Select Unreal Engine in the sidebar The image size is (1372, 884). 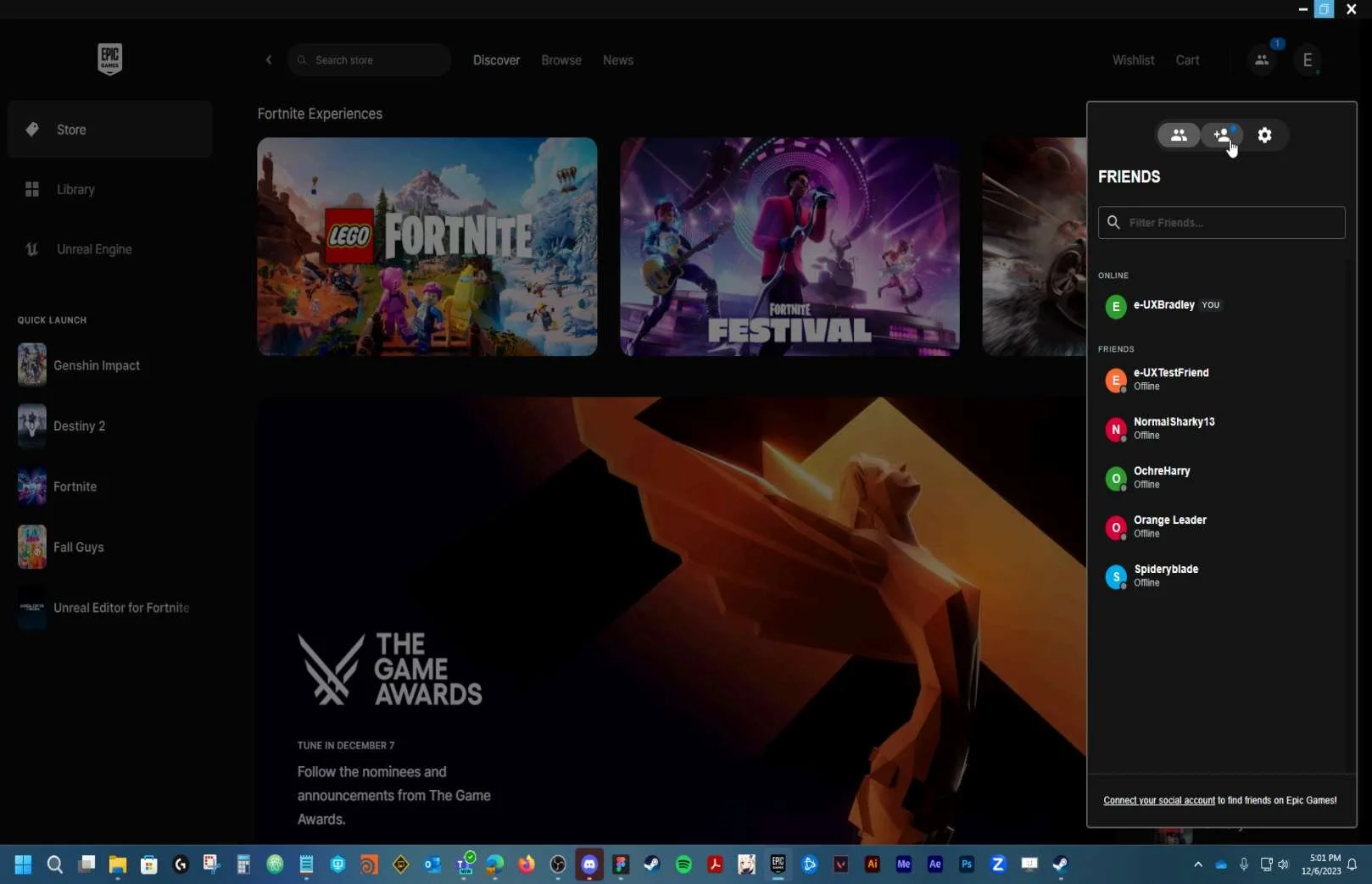click(x=109, y=249)
